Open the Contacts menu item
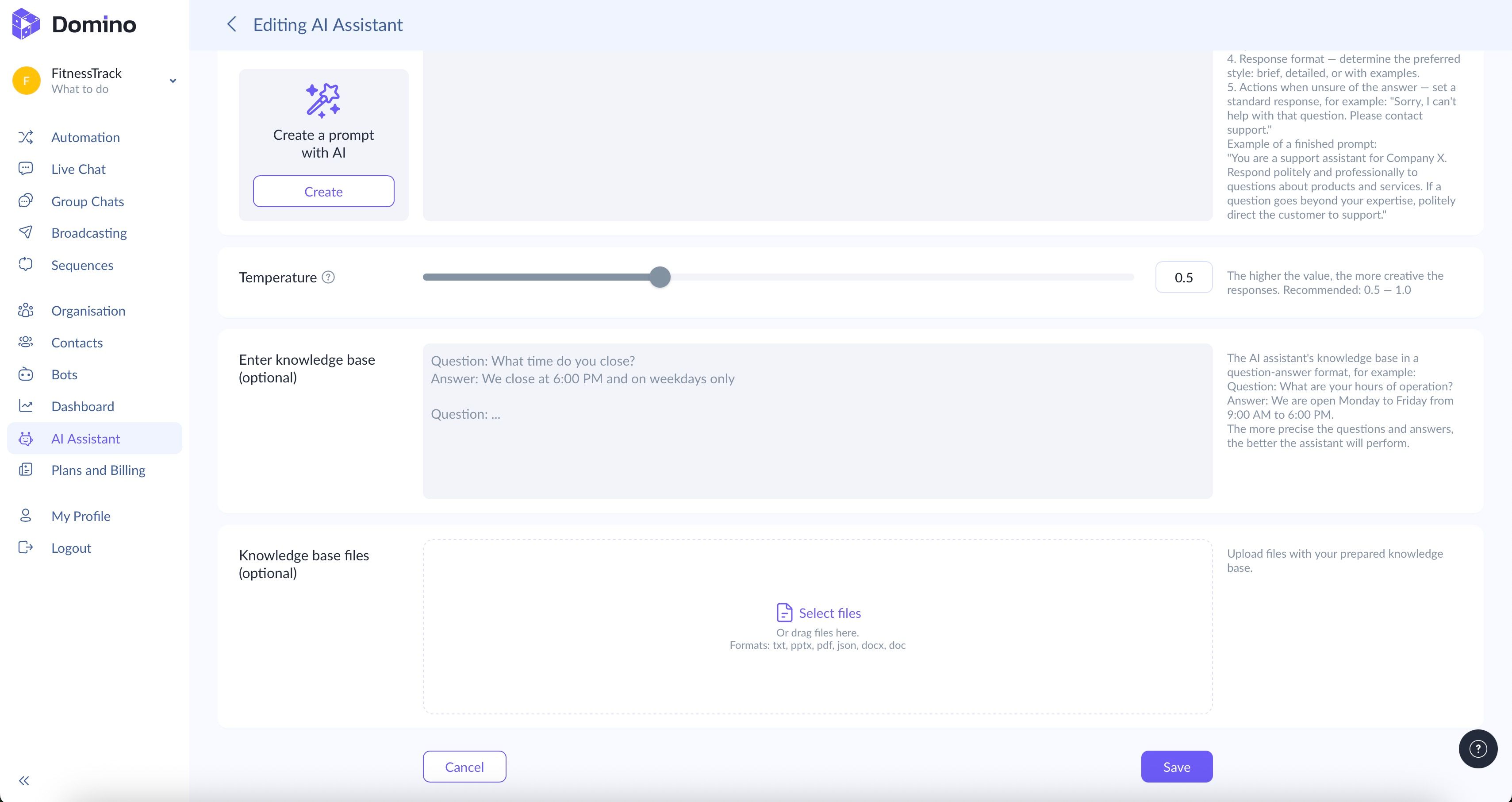This screenshot has height=802, width=1512. tap(77, 343)
